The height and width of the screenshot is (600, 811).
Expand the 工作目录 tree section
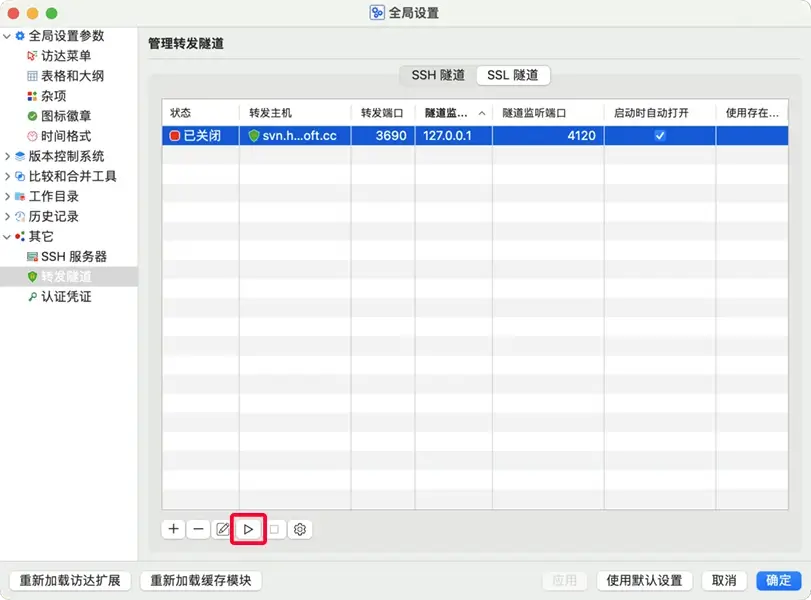[10, 196]
